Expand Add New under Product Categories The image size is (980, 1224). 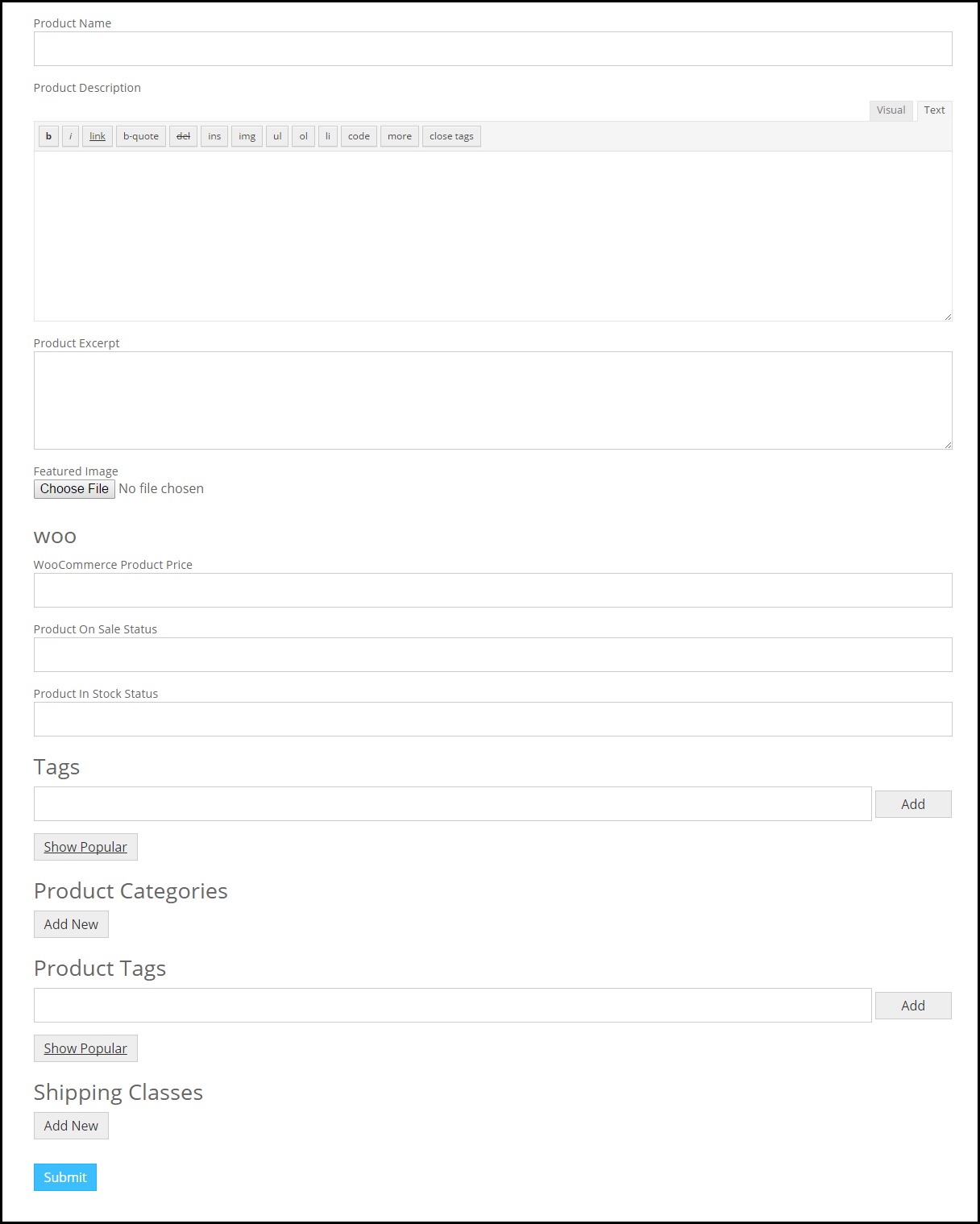[x=71, y=924]
